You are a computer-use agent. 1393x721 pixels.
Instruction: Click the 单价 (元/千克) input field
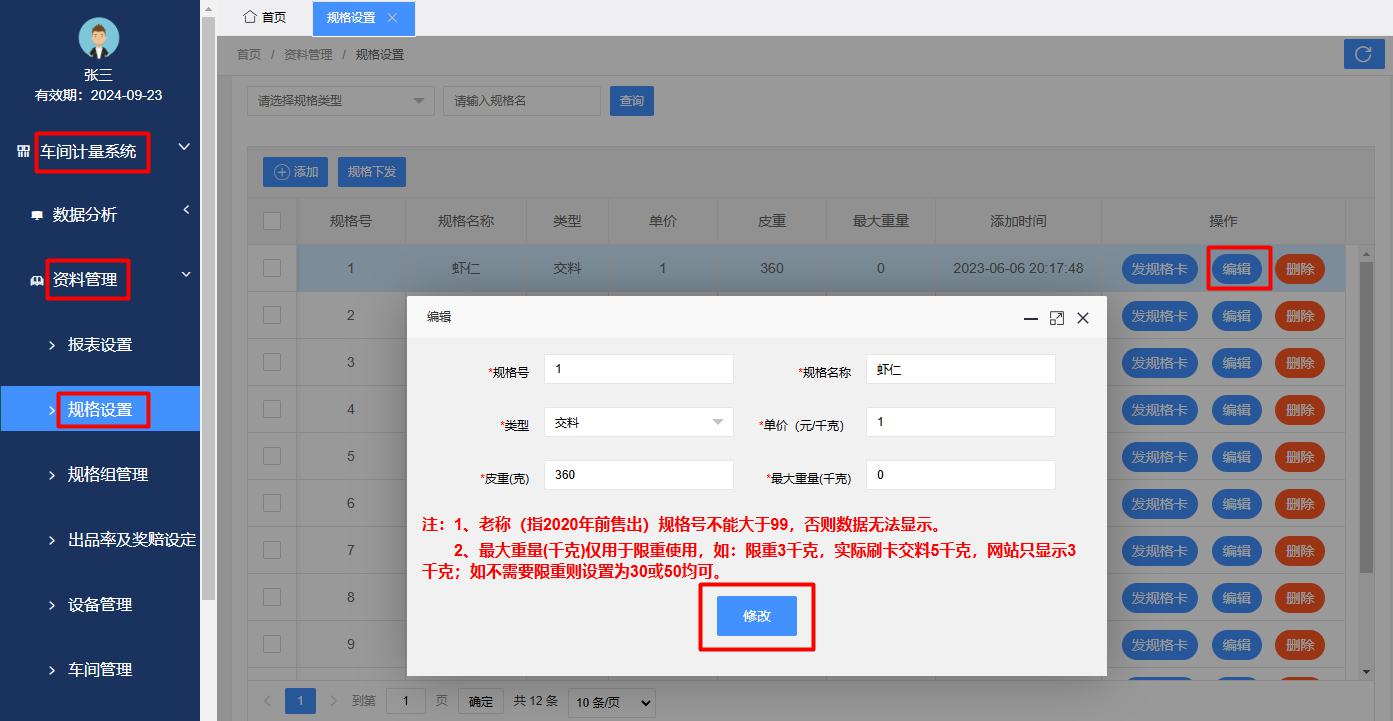point(961,422)
